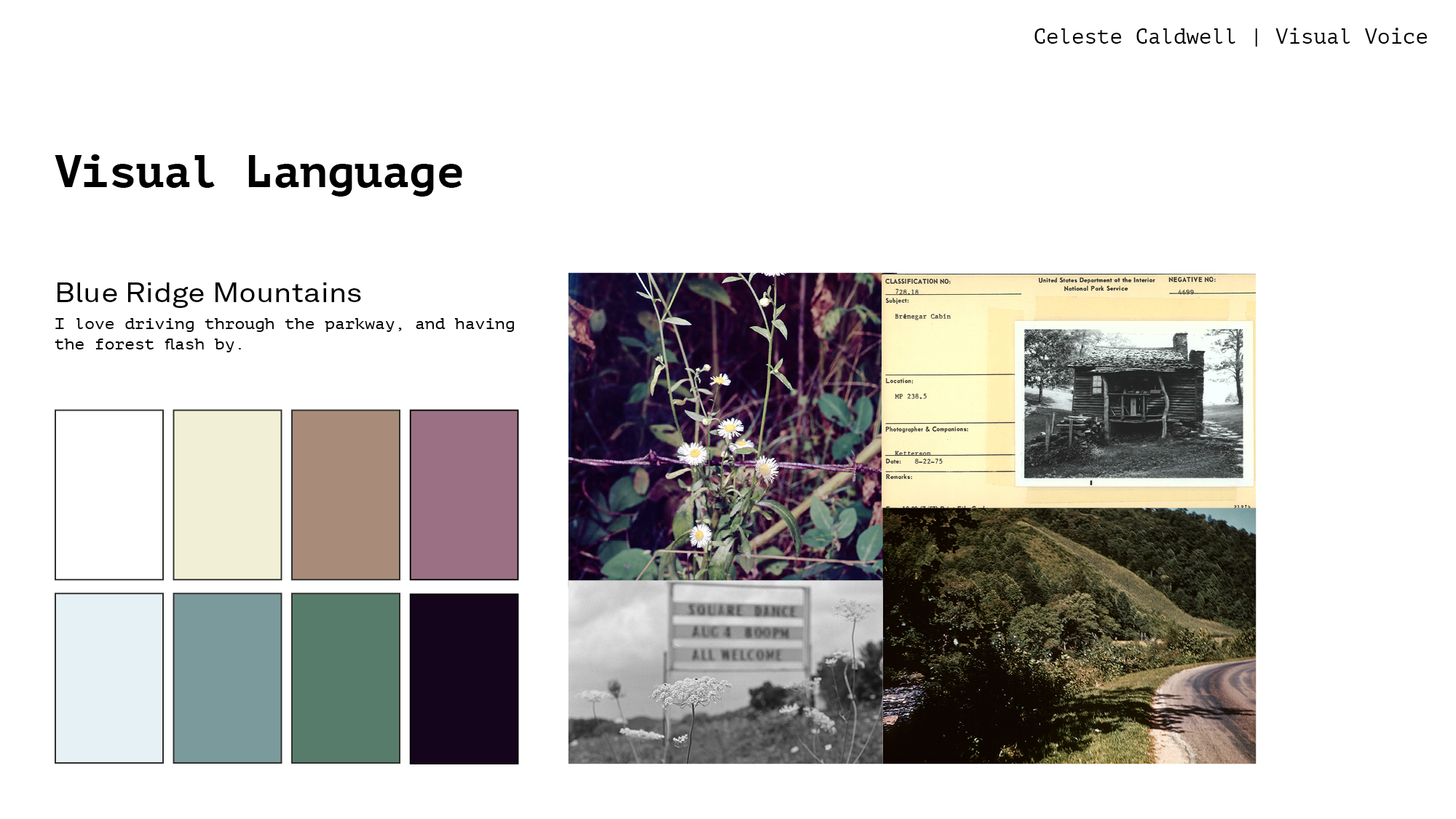1456x819 pixels.
Task: Click the Visual Language heading
Action: coord(259,173)
